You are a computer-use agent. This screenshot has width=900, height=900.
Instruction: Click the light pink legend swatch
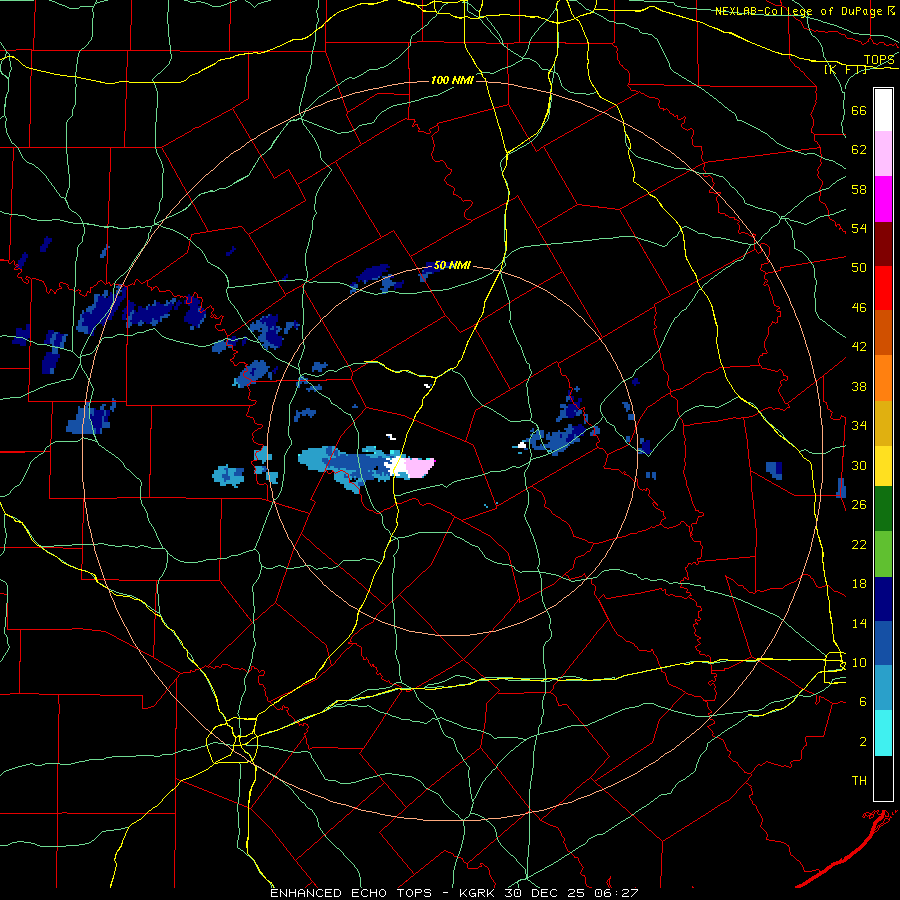[x=883, y=154]
